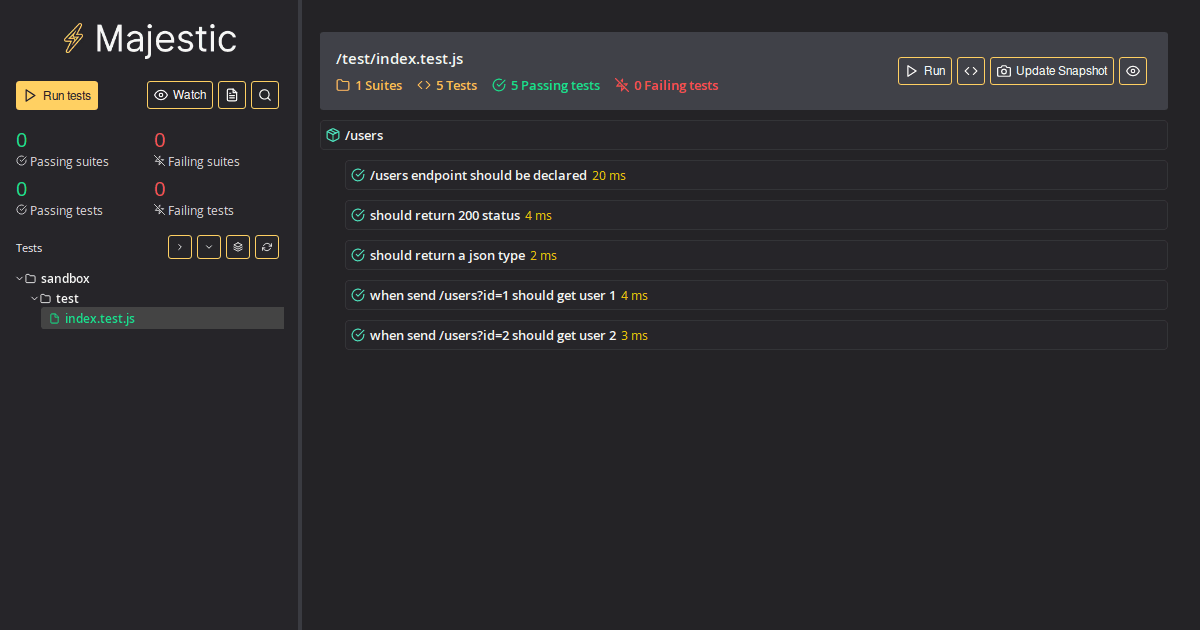Select the 0 Failing tests label
The width and height of the screenshot is (1200, 630).
pyautogui.click(x=666, y=85)
